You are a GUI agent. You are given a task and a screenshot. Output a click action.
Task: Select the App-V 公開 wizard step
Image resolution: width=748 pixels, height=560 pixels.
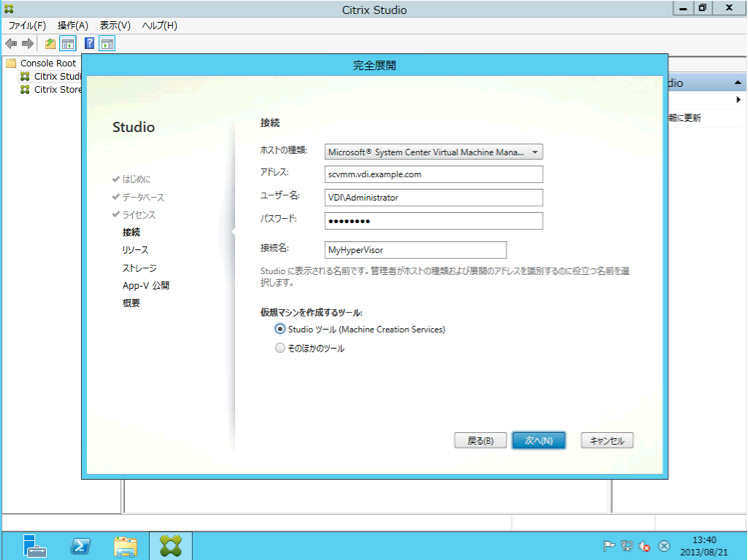146,286
